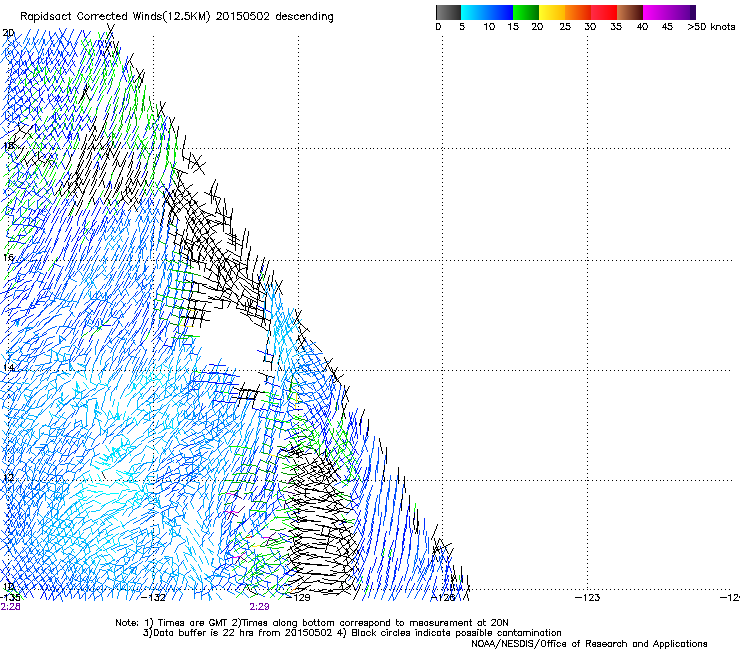The width and height of the screenshot is (740, 650).
Task: Click the yellow 20-25 knots legend color
Action: (552, 12)
